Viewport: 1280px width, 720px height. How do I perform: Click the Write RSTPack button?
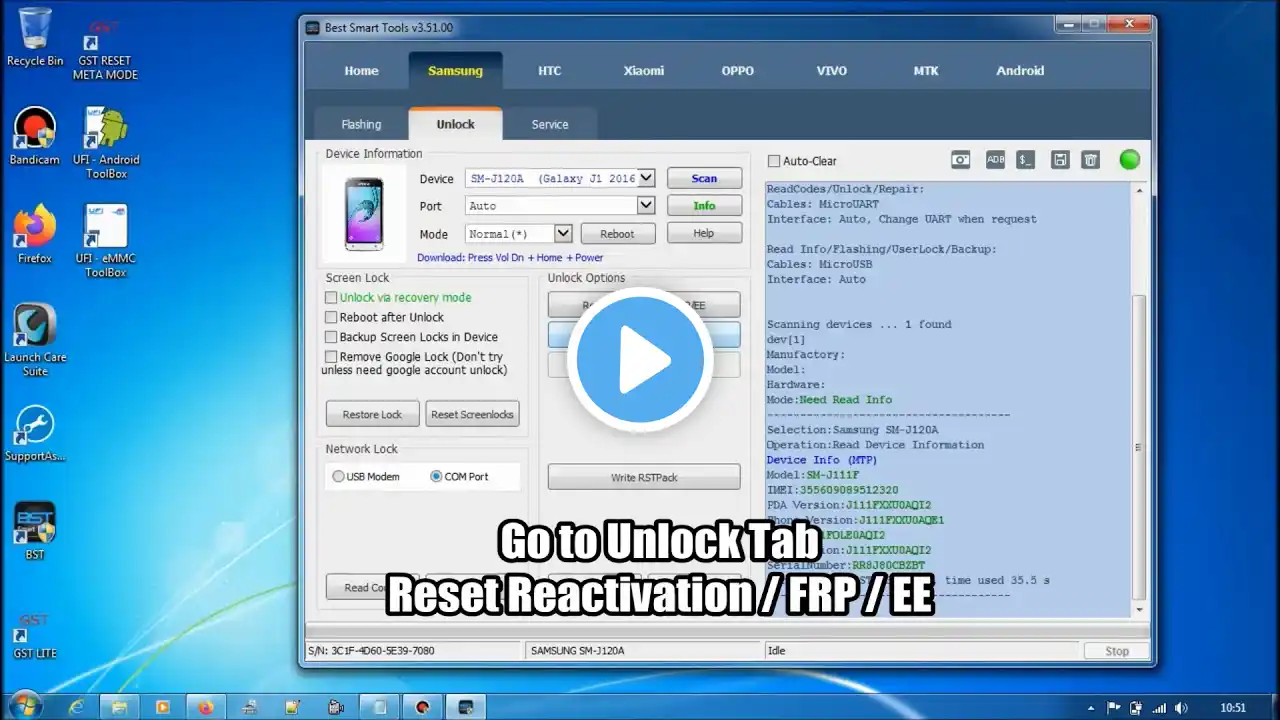(x=644, y=477)
